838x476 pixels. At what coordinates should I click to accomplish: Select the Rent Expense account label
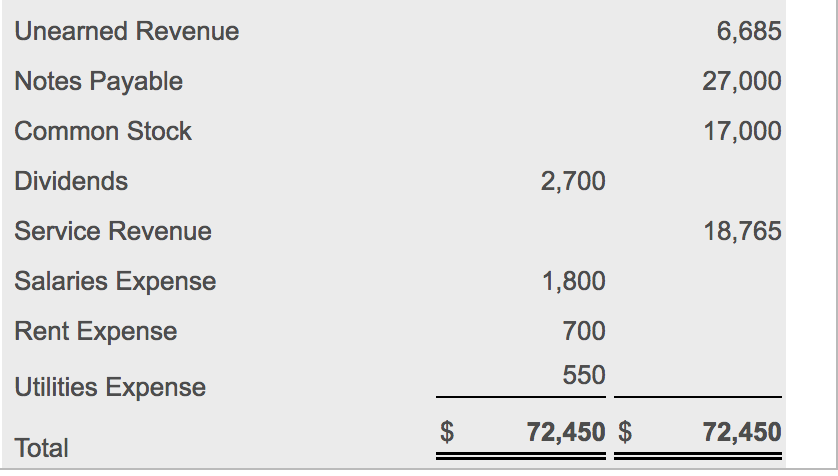(96, 332)
